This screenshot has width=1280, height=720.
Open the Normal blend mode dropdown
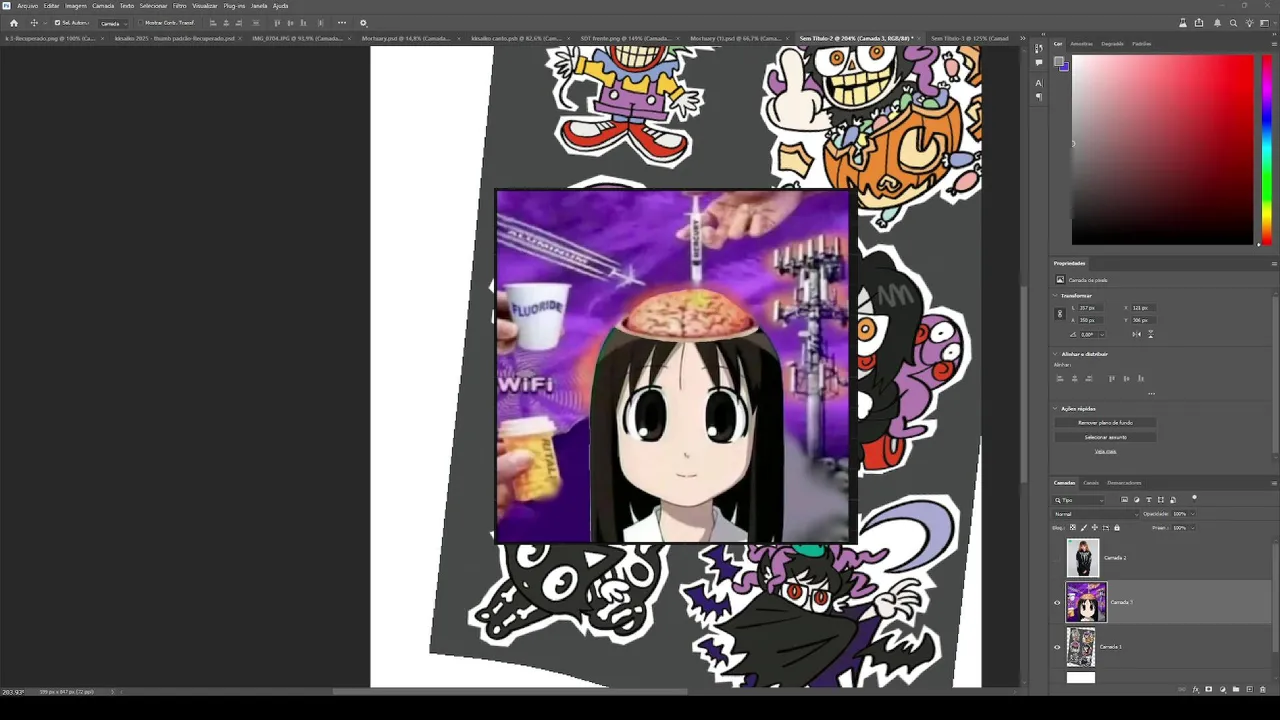point(1096,514)
